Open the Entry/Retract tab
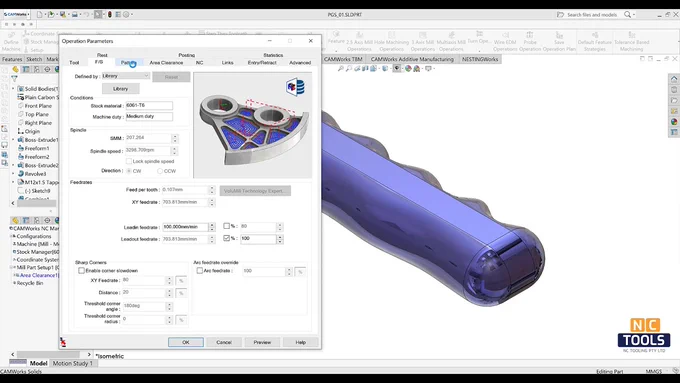The height and width of the screenshot is (383, 680). pos(262,62)
